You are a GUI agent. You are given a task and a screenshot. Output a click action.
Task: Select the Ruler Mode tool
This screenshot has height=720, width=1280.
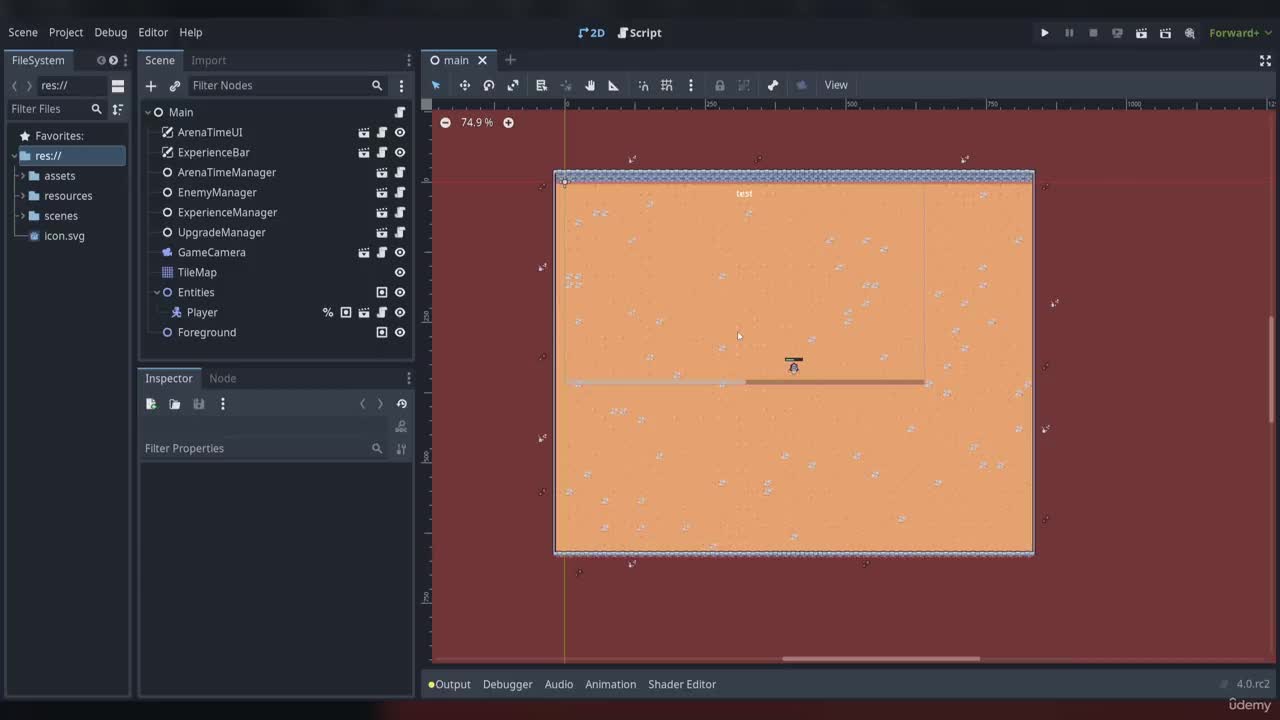point(614,85)
